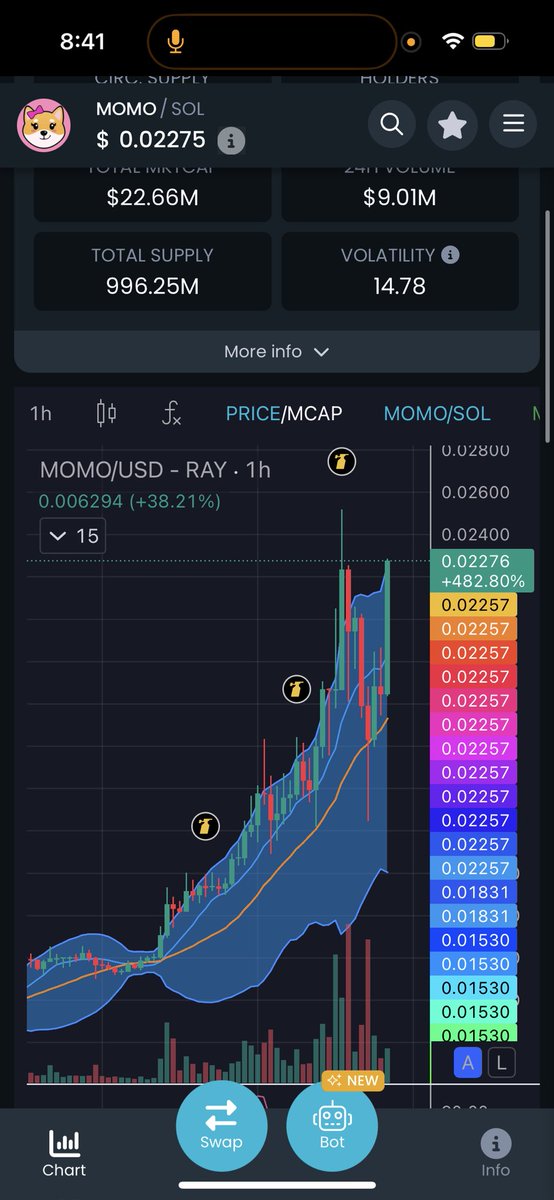The image size is (554, 1200).
Task: Tap the 0.02600 axis price label
Action: tap(475, 493)
